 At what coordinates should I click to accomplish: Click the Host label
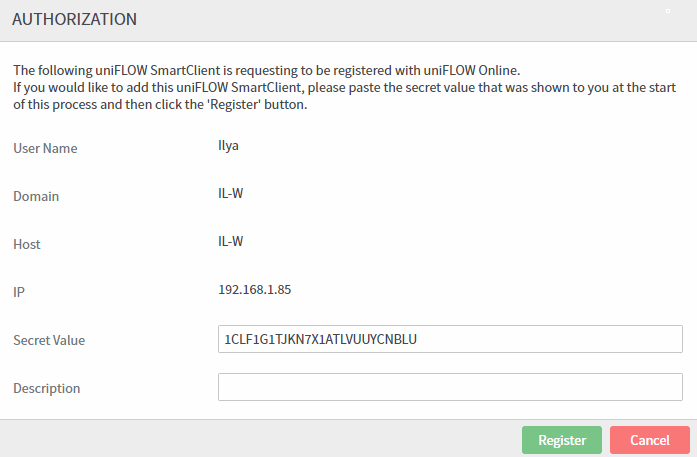pos(27,244)
